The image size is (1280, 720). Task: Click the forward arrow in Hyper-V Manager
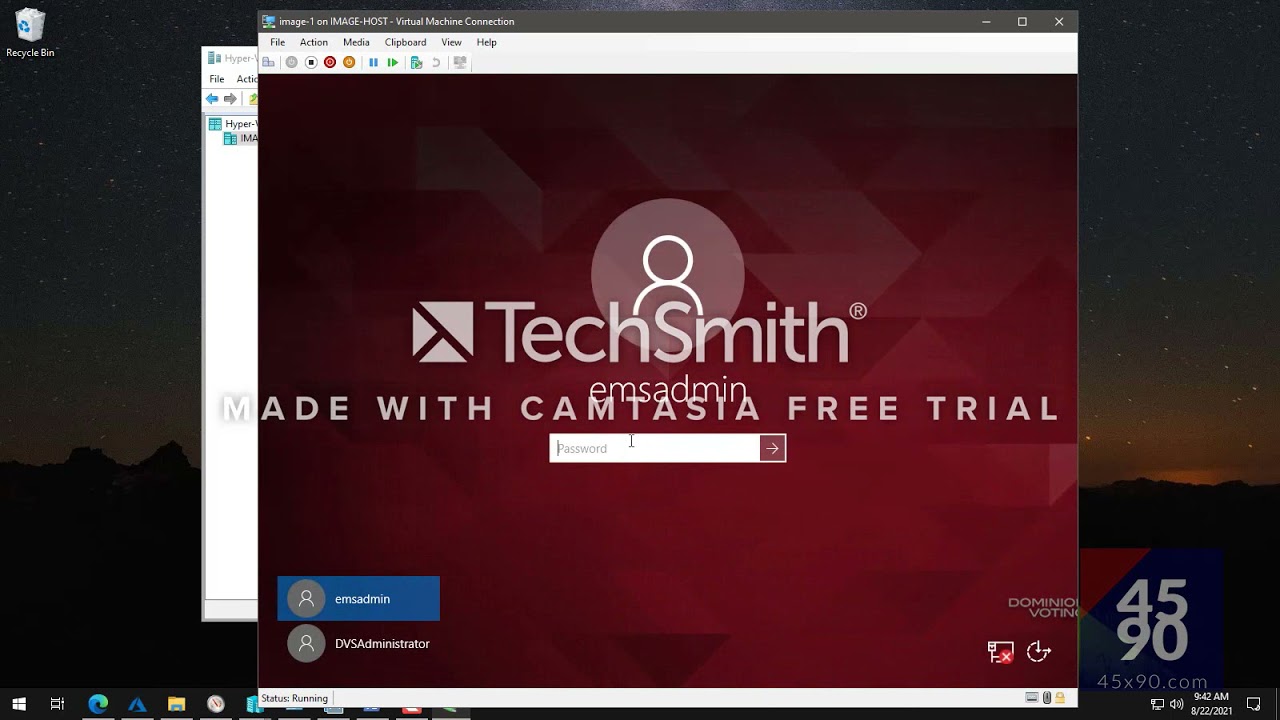point(230,99)
